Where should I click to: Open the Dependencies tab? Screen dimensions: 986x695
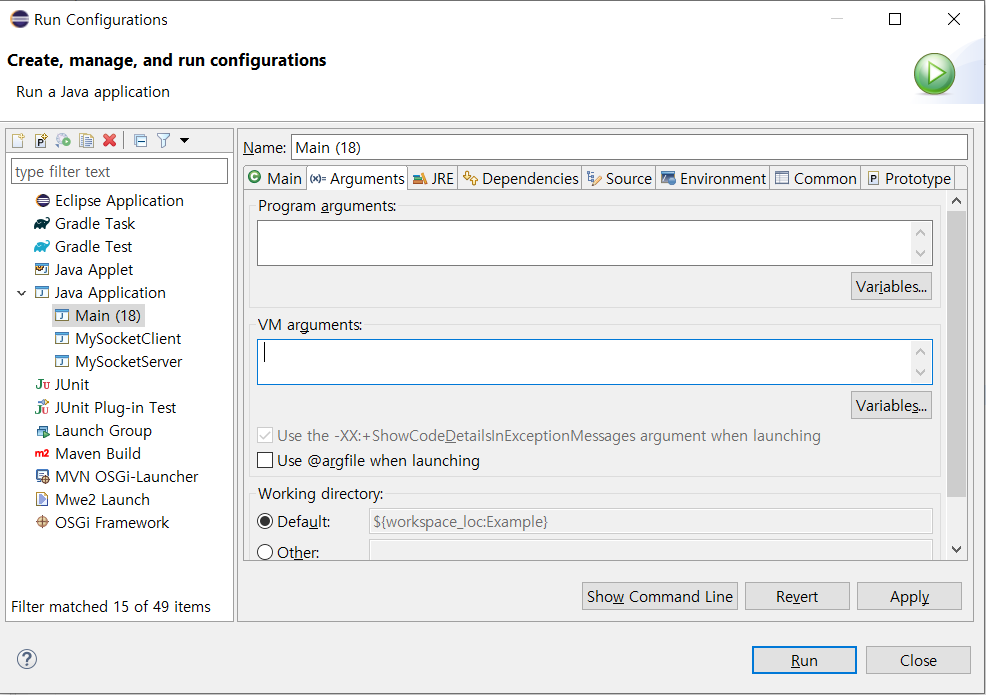[x=520, y=178]
